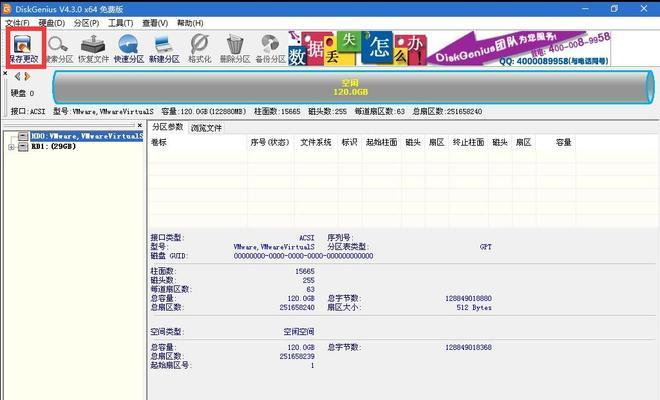
Task: Click the 删除分区 (Delete Partition) icon
Action: click(x=235, y=49)
